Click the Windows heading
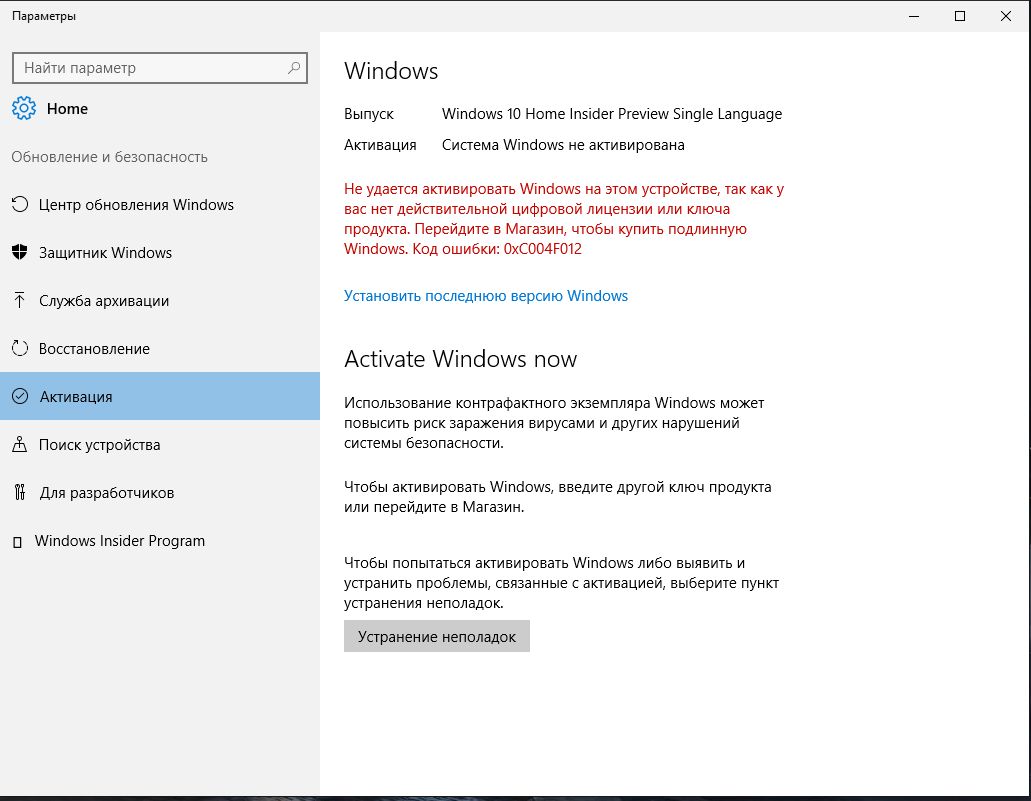The image size is (1031, 801). 391,71
